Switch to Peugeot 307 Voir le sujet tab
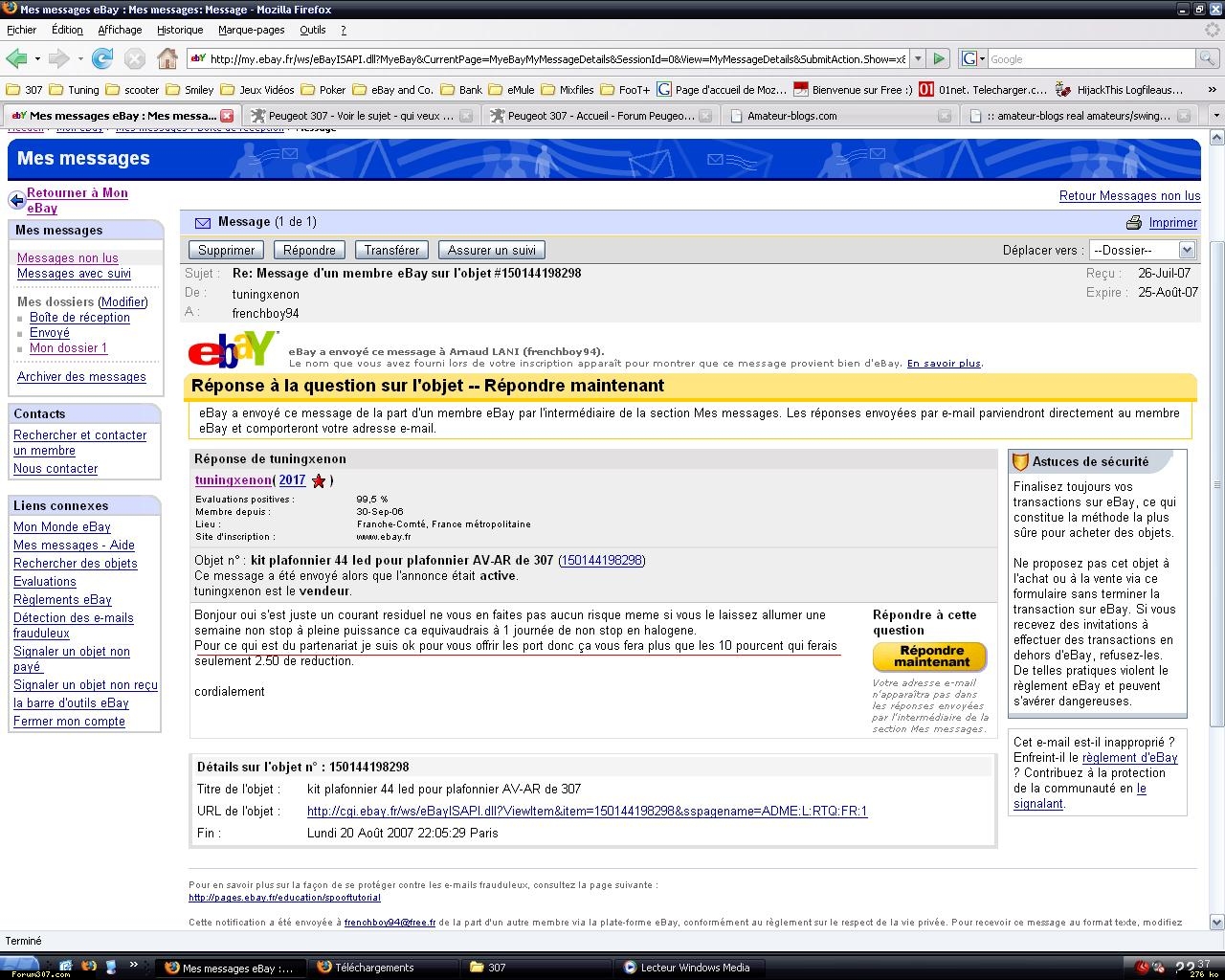Screen dimensions: 1225x980 [x=359, y=116]
